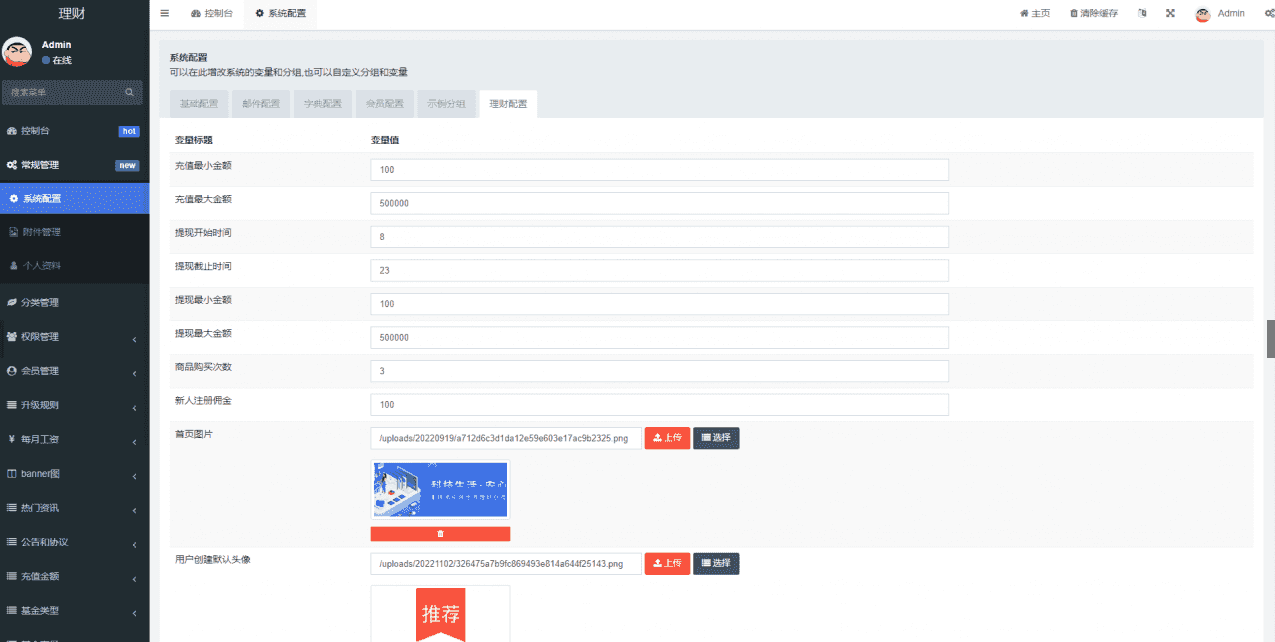Click 上传 button for 首页图片
The width and height of the screenshot is (1275, 642).
667,438
